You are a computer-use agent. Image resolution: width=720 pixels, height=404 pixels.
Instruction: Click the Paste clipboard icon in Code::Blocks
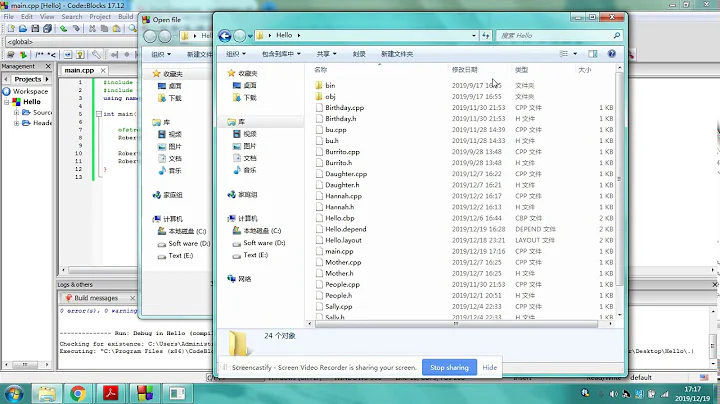click(x=117, y=28)
